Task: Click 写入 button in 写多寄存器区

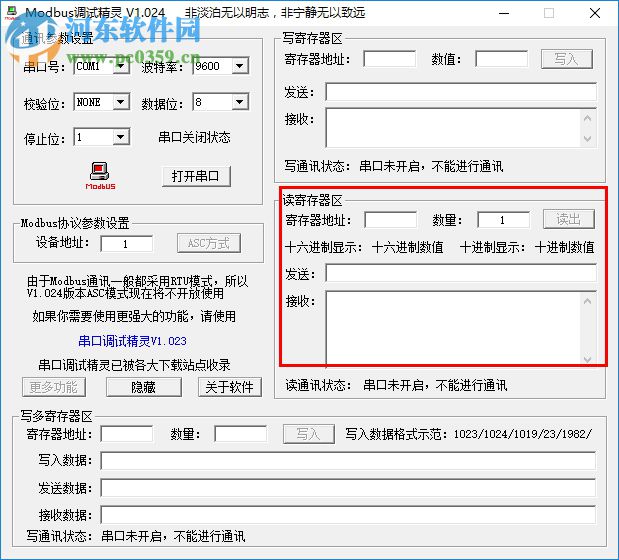Action: (x=309, y=434)
